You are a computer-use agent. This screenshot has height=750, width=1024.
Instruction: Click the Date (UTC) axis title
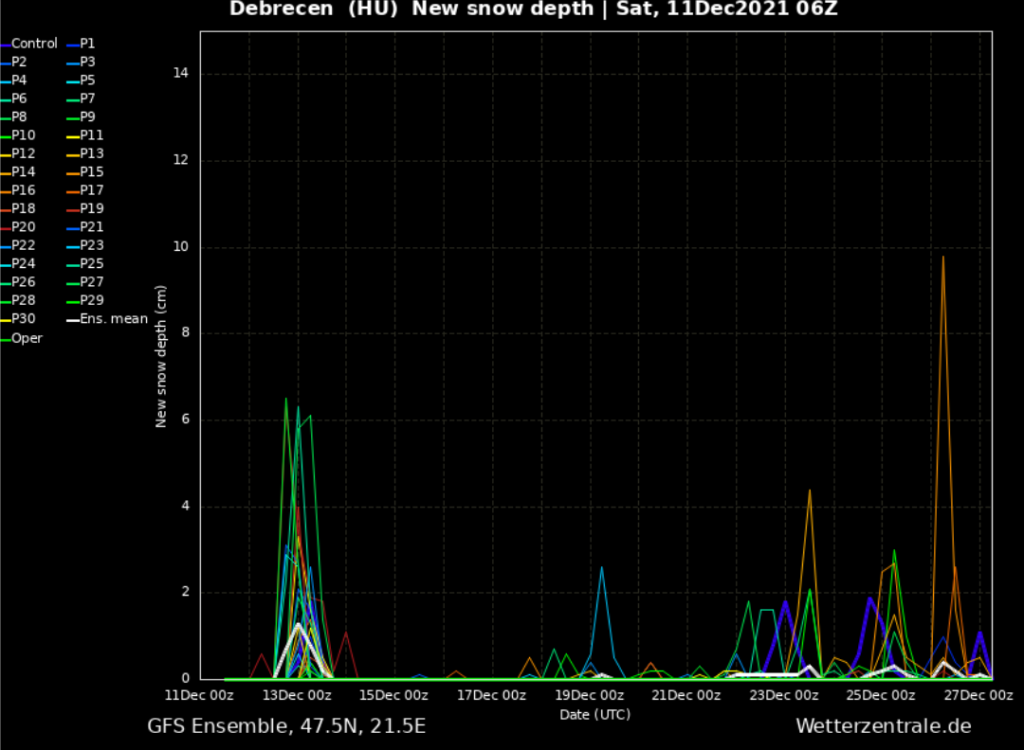click(x=595, y=714)
